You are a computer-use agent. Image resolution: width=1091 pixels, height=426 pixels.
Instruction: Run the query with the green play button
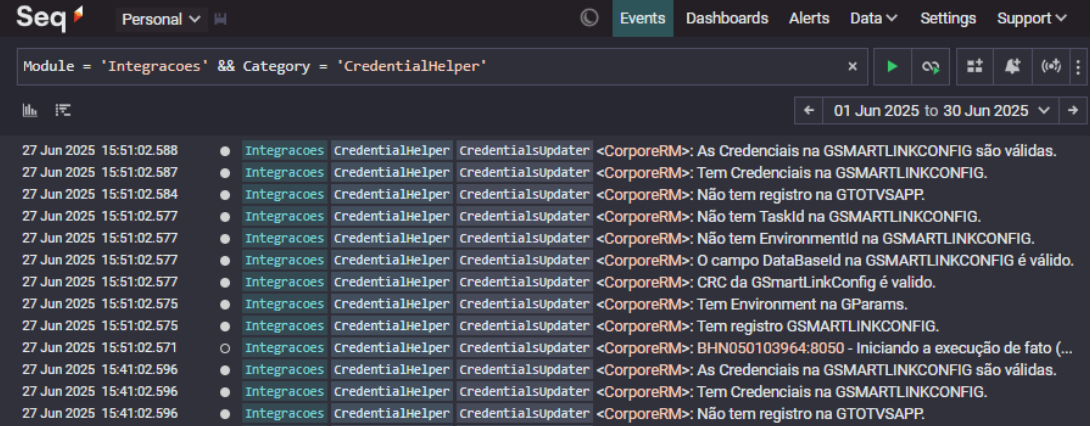pyautogui.click(x=892, y=67)
